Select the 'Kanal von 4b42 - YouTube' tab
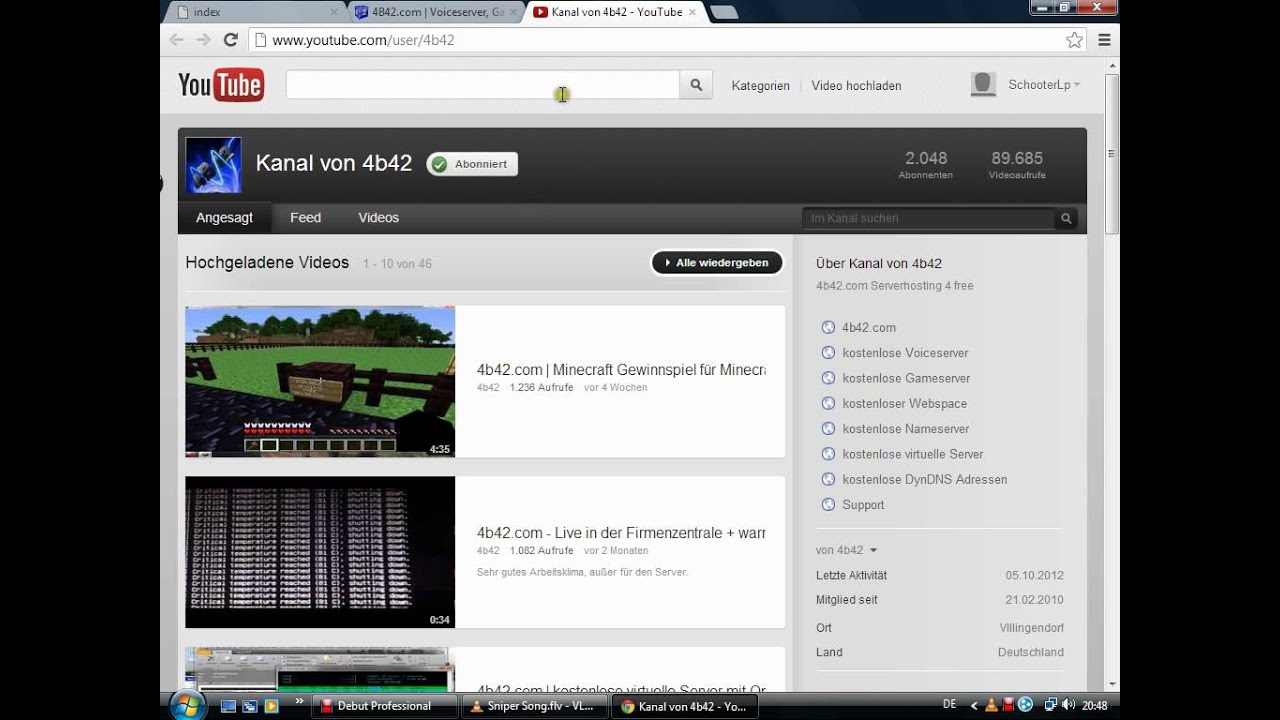This screenshot has width=1280, height=720. [x=616, y=12]
